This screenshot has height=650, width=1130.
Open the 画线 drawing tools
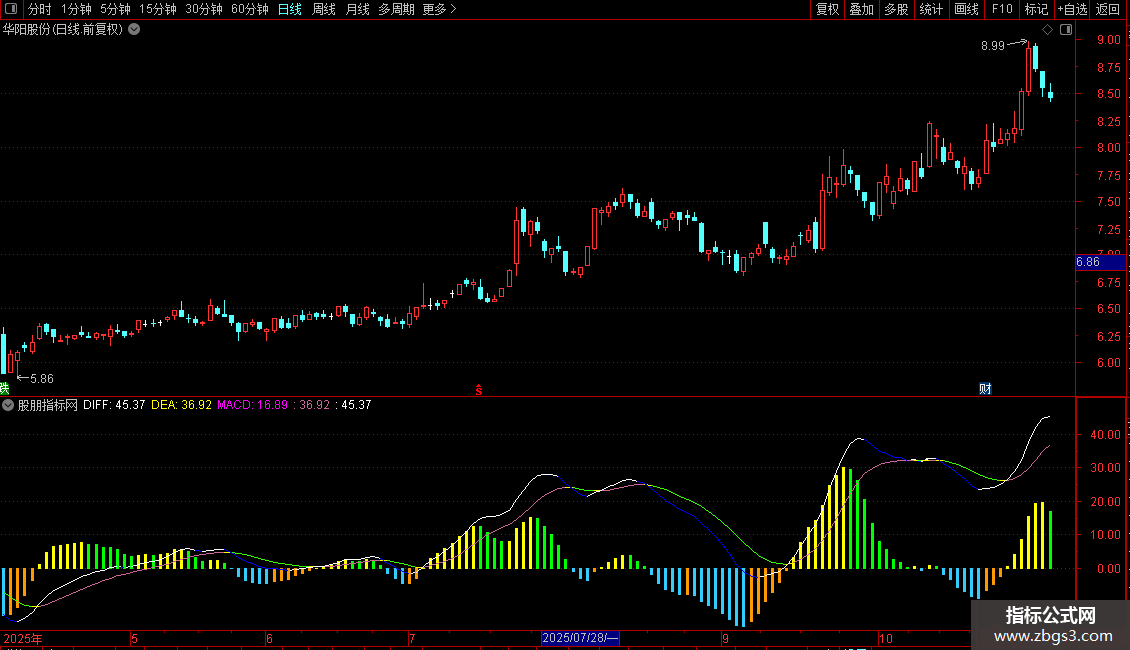coord(966,9)
